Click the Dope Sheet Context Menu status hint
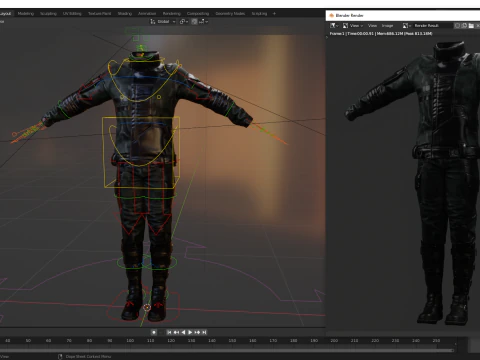The image size is (480, 360). [88, 357]
